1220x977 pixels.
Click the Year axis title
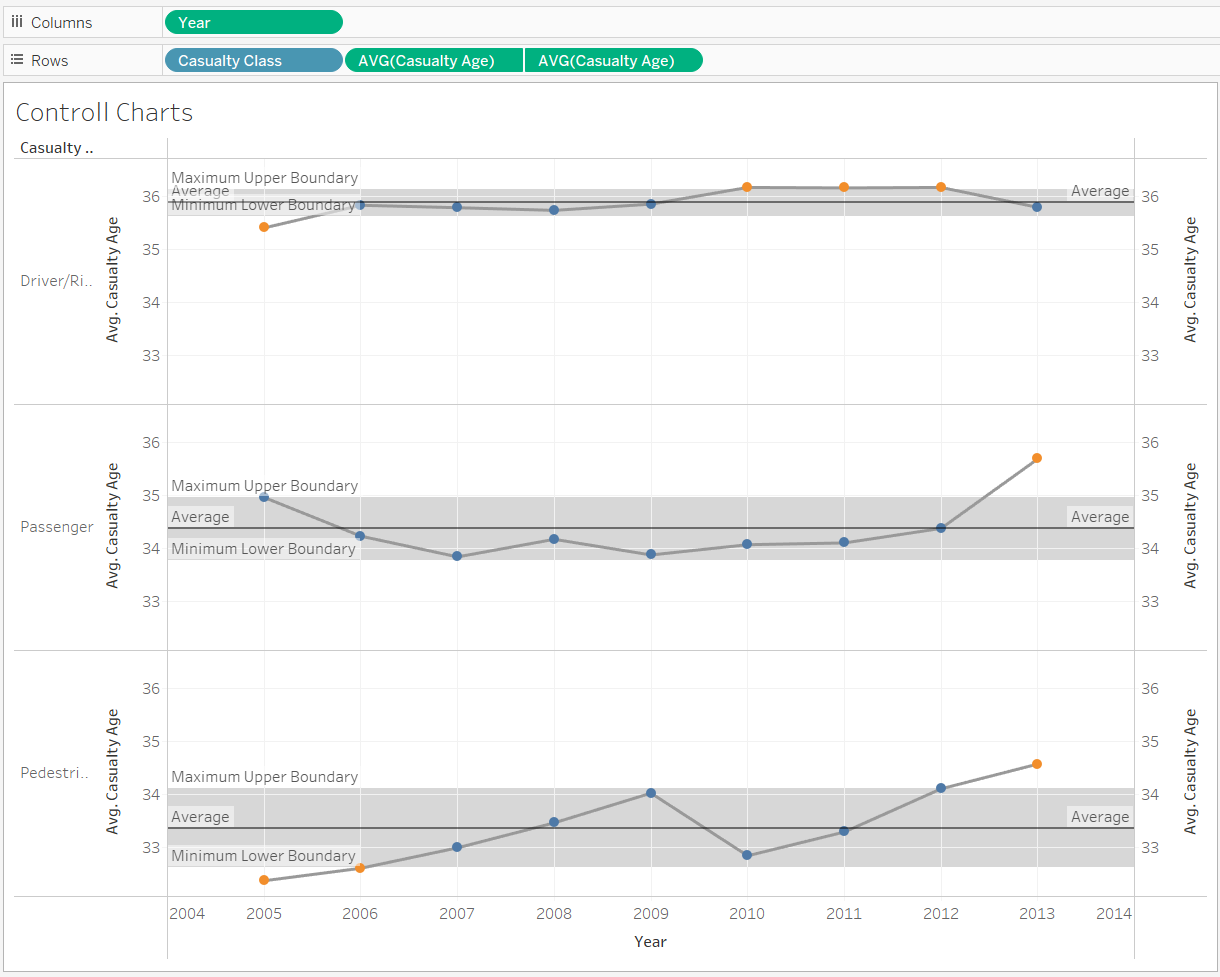(650, 941)
